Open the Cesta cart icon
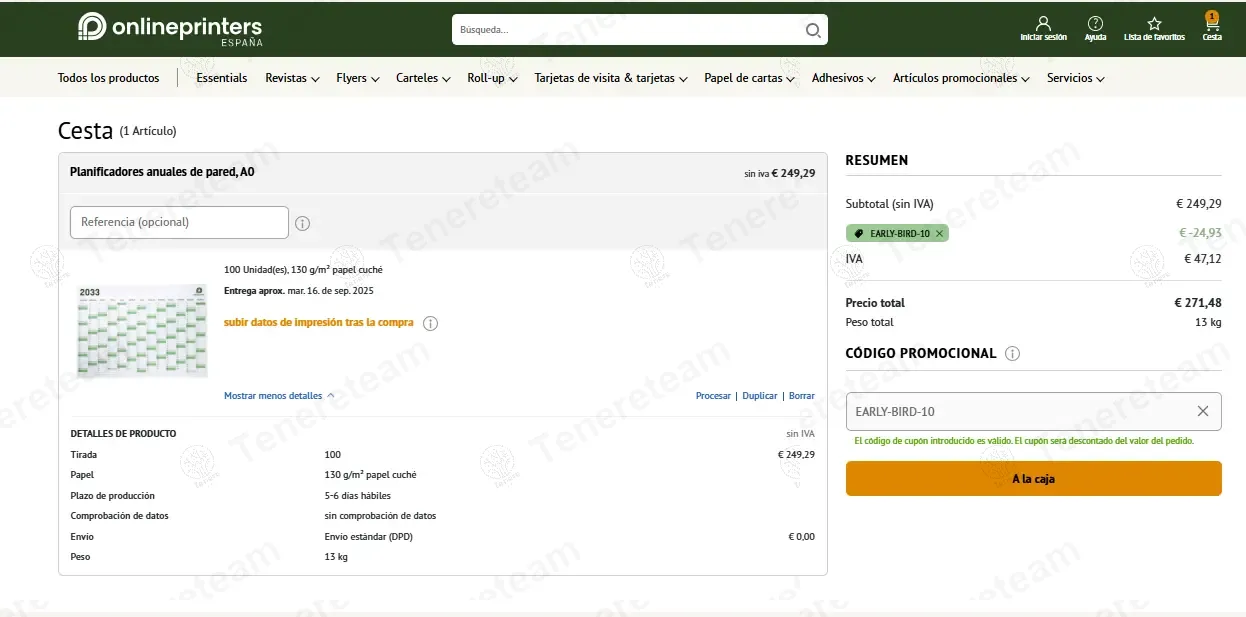This screenshot has height=617, width=1246. (x=1211, y=27)
